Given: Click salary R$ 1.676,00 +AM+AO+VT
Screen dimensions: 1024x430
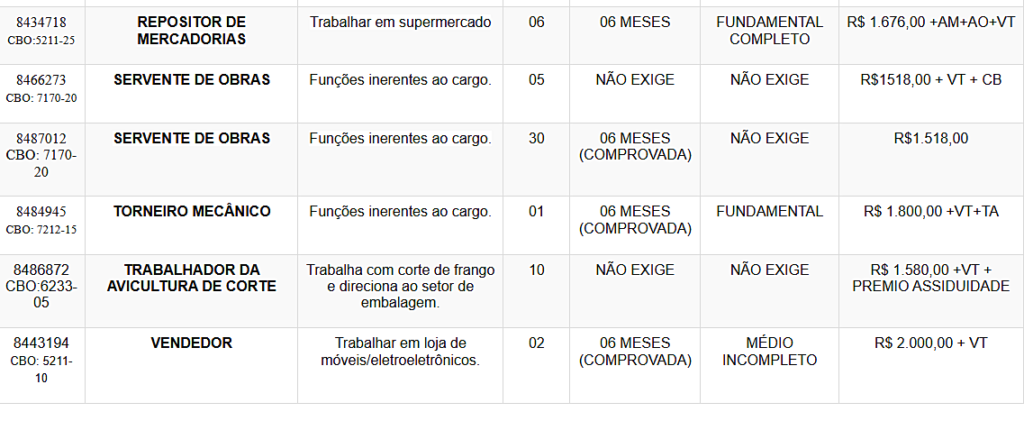Looking at the screenshot, I should click(x=931, y=23).
